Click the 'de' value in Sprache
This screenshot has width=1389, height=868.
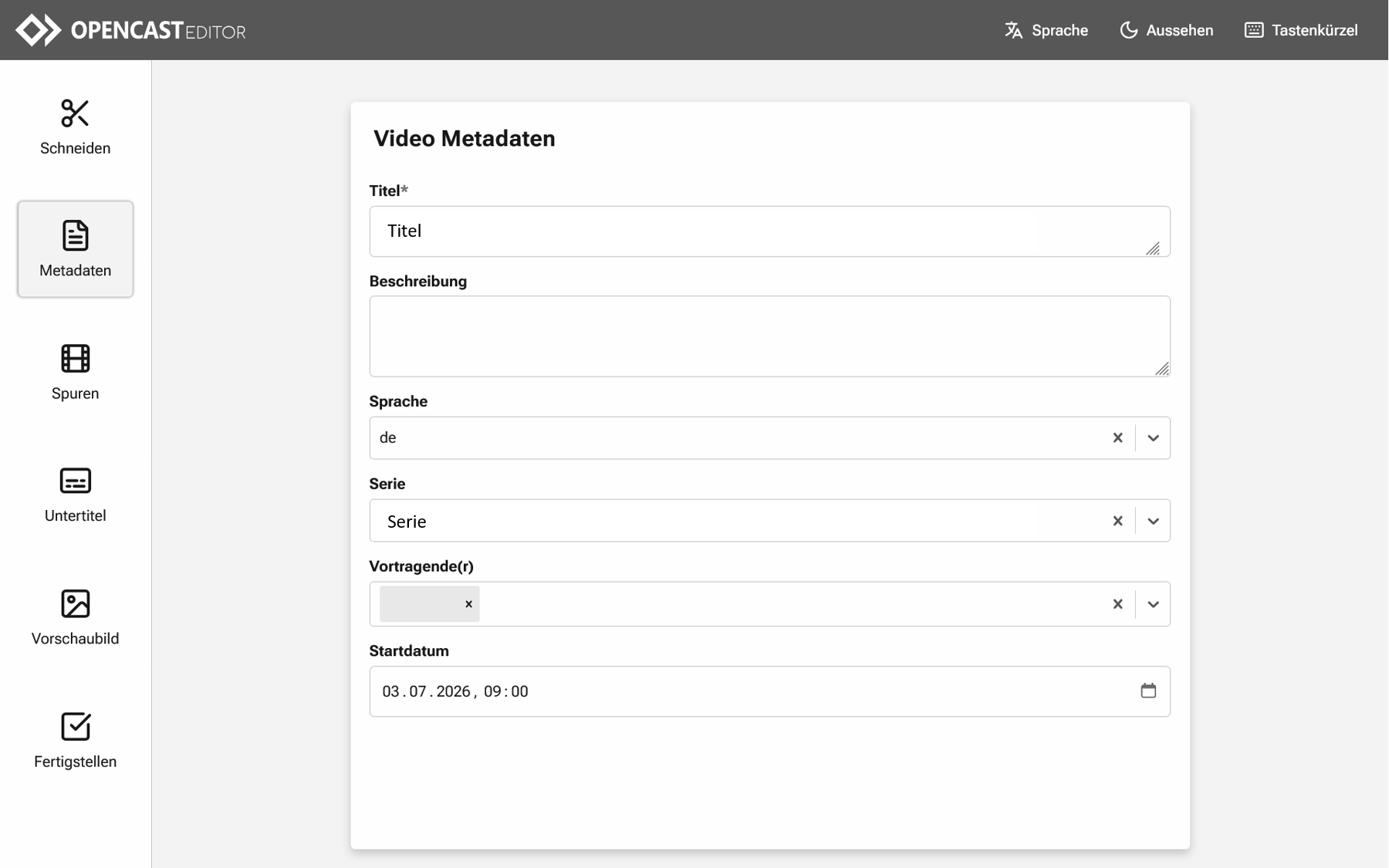[x=387, y=437]
